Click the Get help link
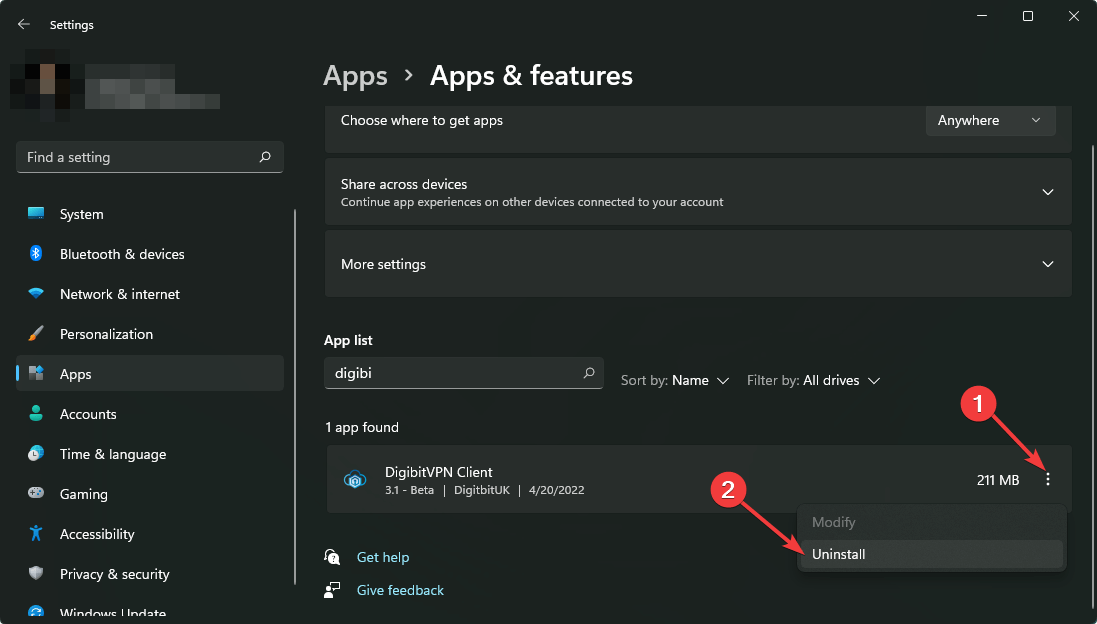 click(x=382, y=557)
